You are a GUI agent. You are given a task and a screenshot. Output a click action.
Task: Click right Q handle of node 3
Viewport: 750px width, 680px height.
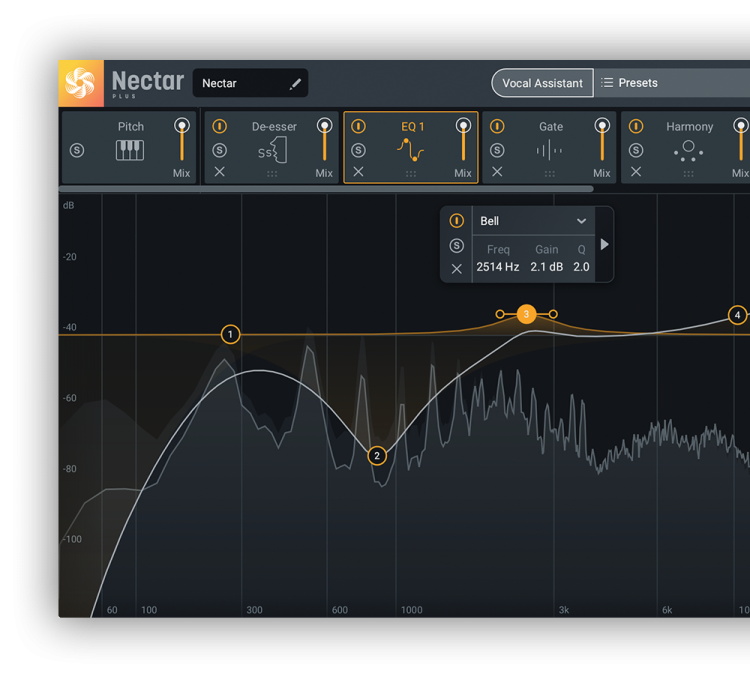[553, 314]
